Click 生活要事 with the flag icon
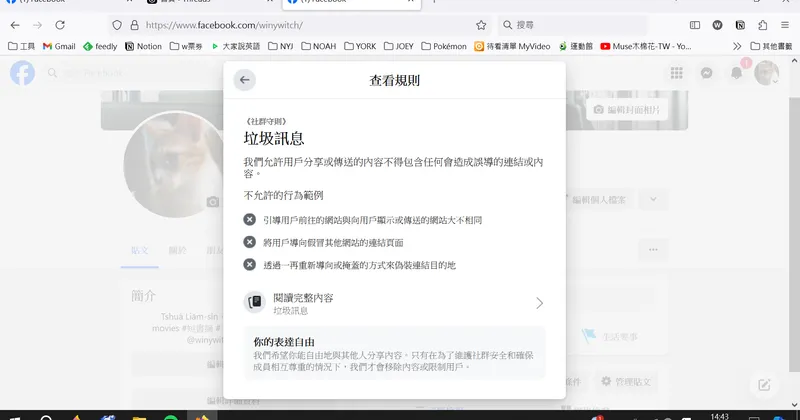Viewport: 800px width, 420px height. click(x=610, y=337)
